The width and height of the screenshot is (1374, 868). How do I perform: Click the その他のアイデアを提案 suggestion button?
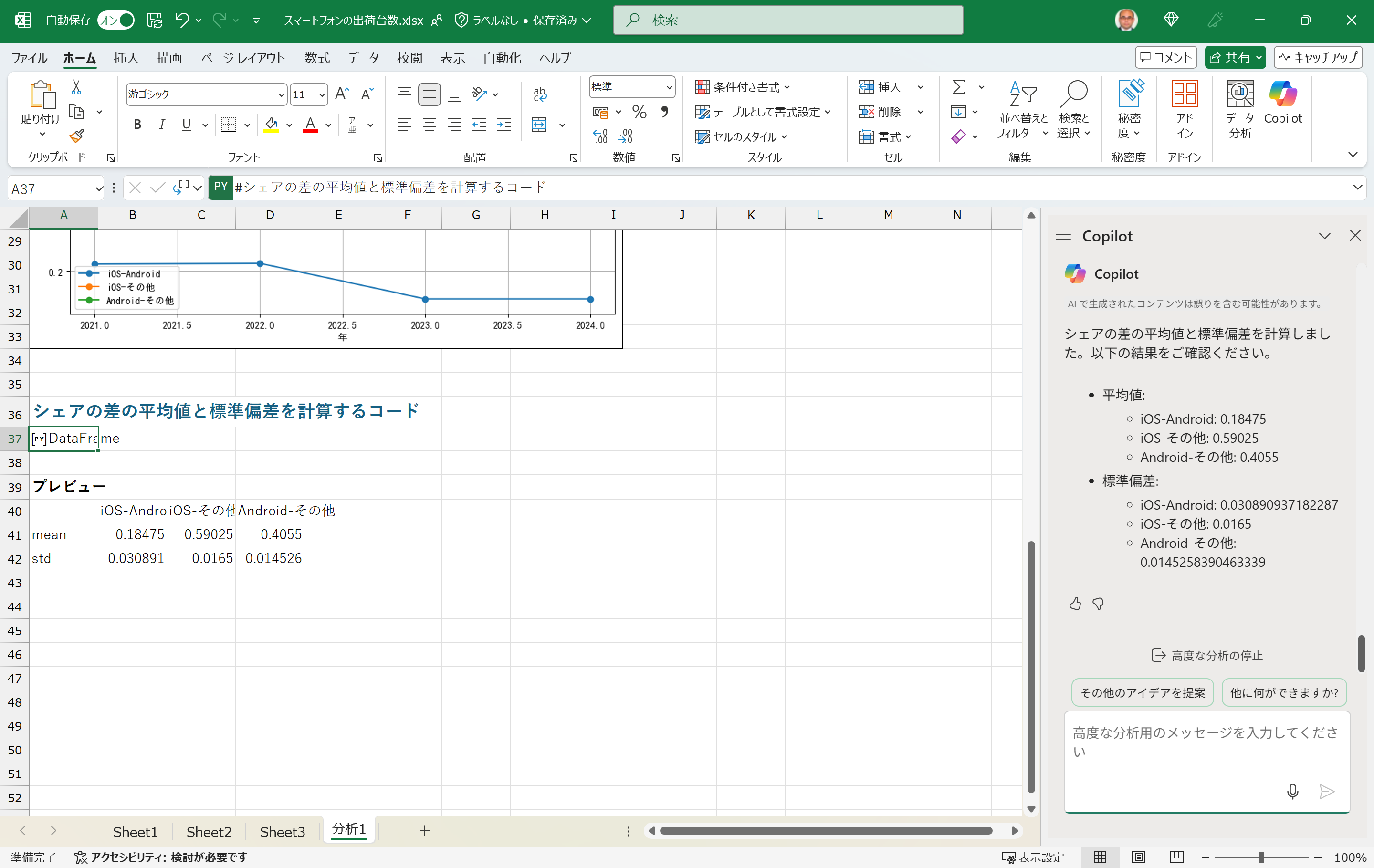(x=1143, y=692)
